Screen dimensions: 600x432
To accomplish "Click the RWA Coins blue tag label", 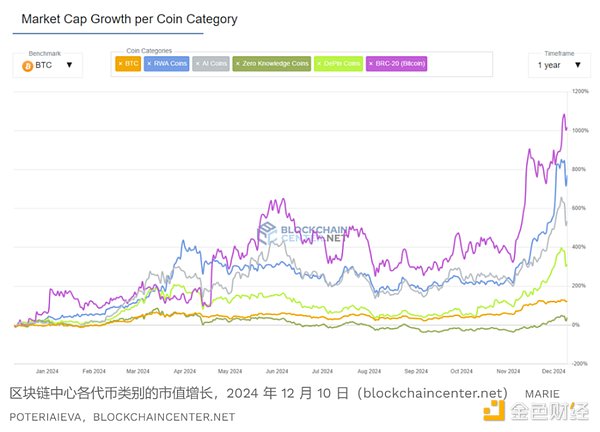I will (168, 64).
